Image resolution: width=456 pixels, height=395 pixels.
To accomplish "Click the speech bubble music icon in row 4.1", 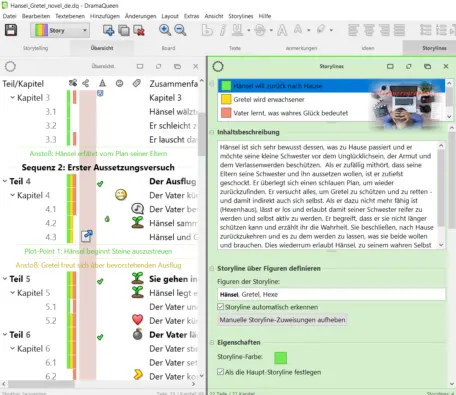I will point(137,209).
